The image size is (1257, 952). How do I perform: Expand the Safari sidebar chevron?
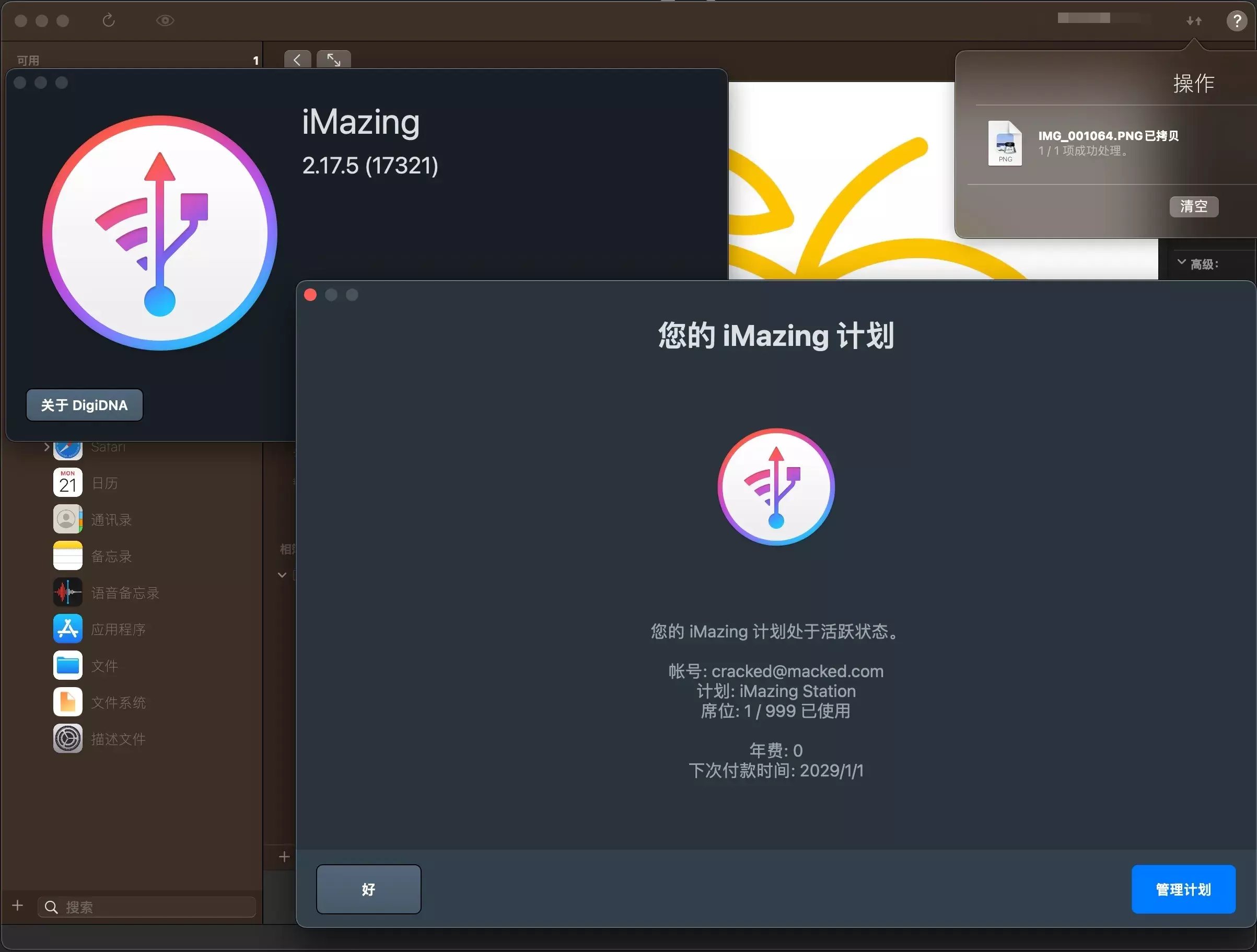(46, 447)
